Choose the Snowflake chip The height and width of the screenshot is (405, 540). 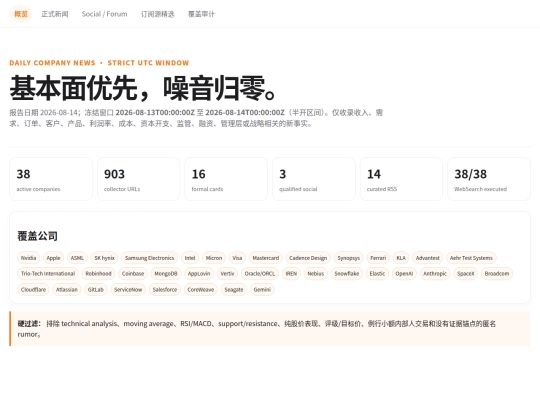pyautogui.click(x=347, y=274)
